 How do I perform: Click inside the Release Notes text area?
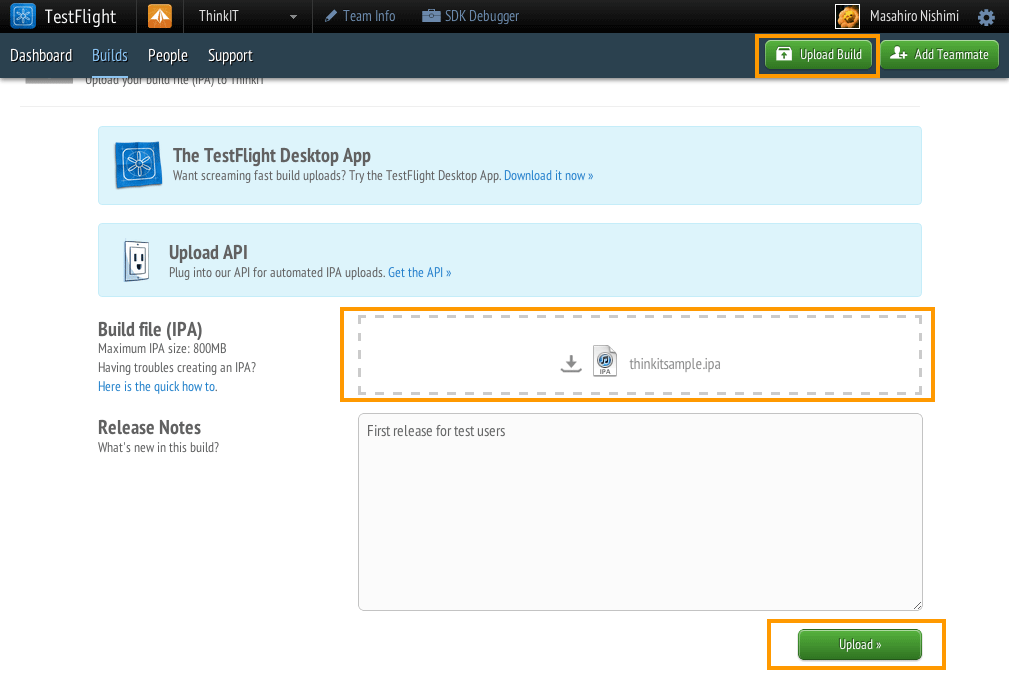[x=640, y=512]
